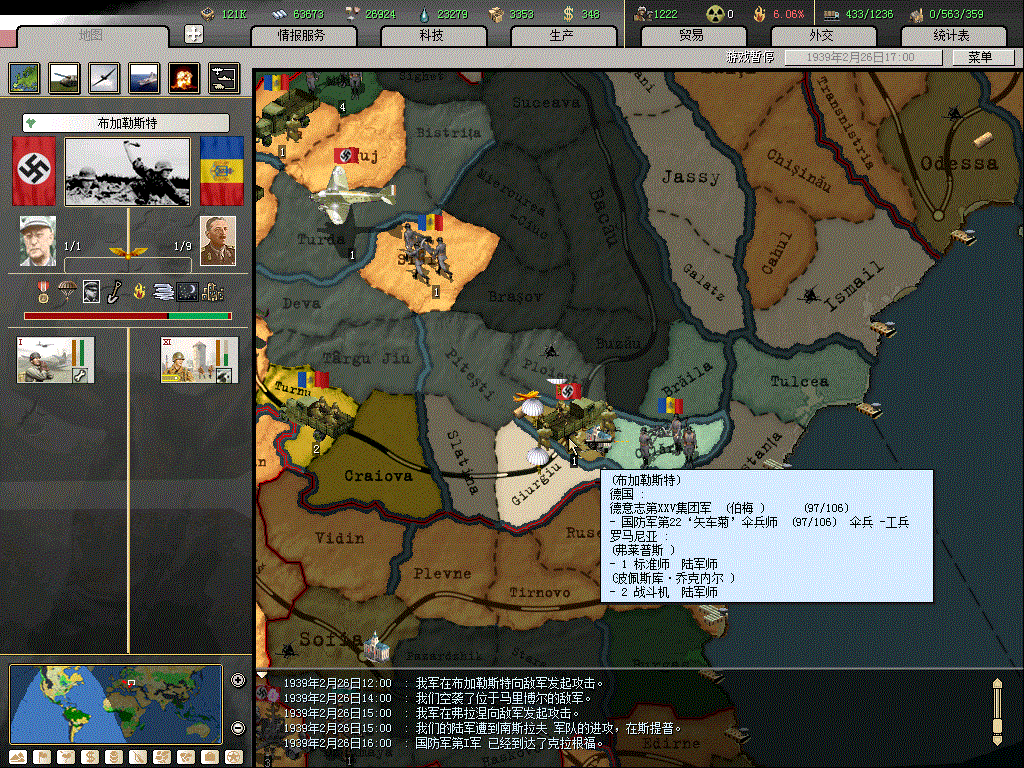This screenshot has height=768, width=1024.
Task: Click the red-green battle progress bar
Action: (x=128, y=316)
